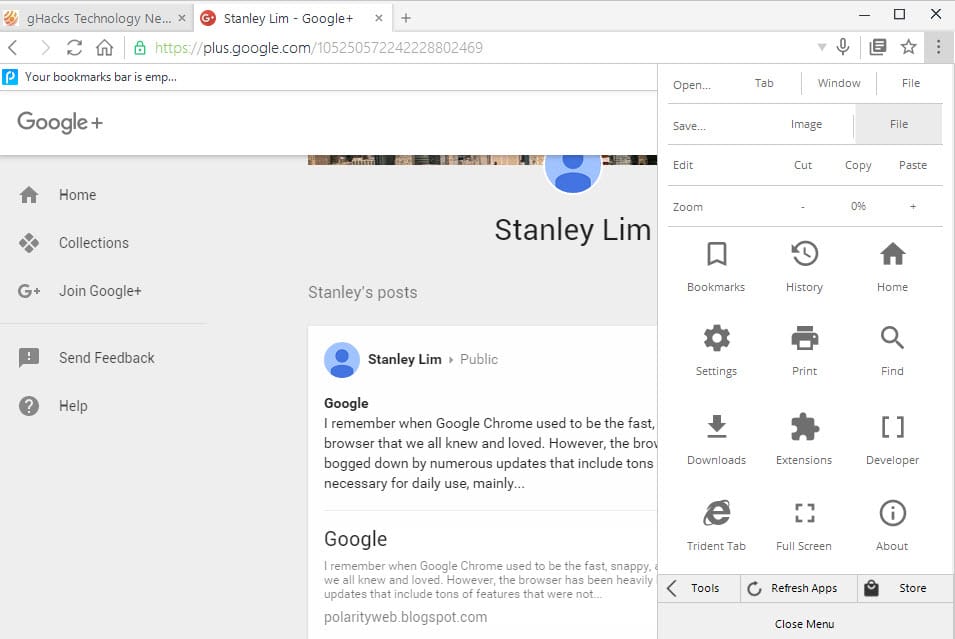This screenshot has height=639, width=955.
Task: Click Close Menu at bottom
Action: [x=805, y=624]
